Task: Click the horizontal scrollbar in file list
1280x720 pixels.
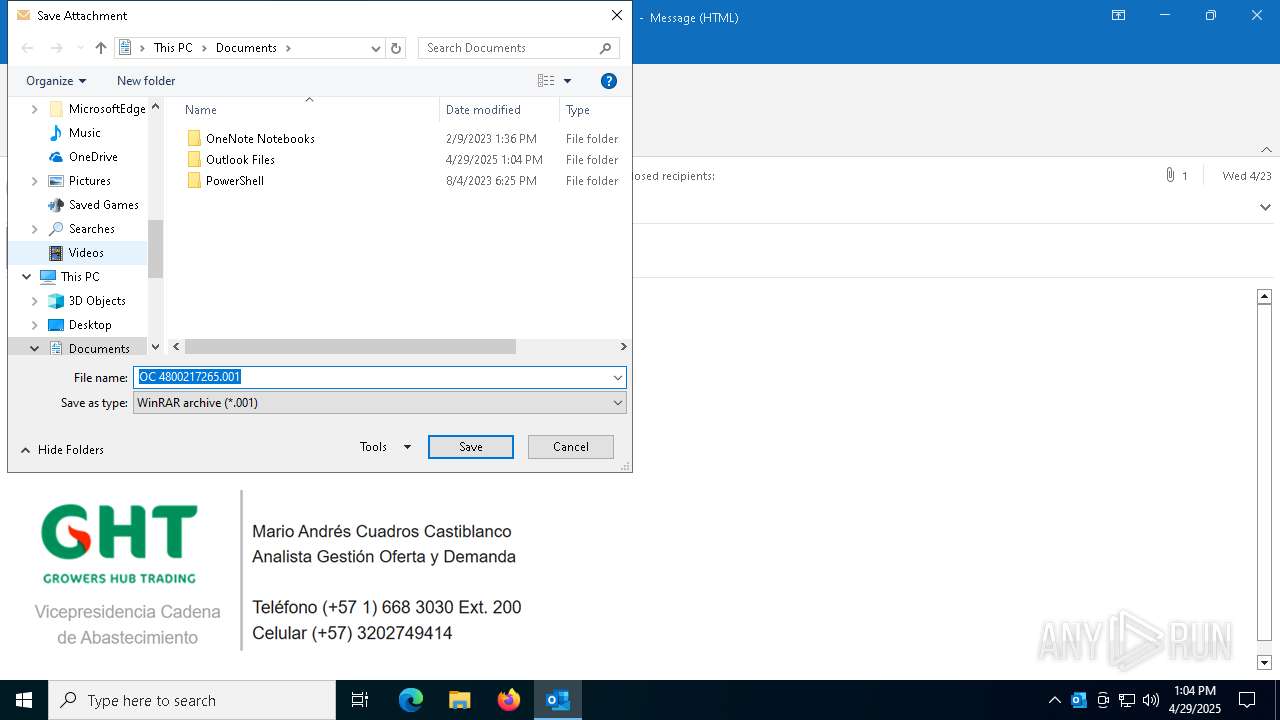Action: (x=350, y=347)
